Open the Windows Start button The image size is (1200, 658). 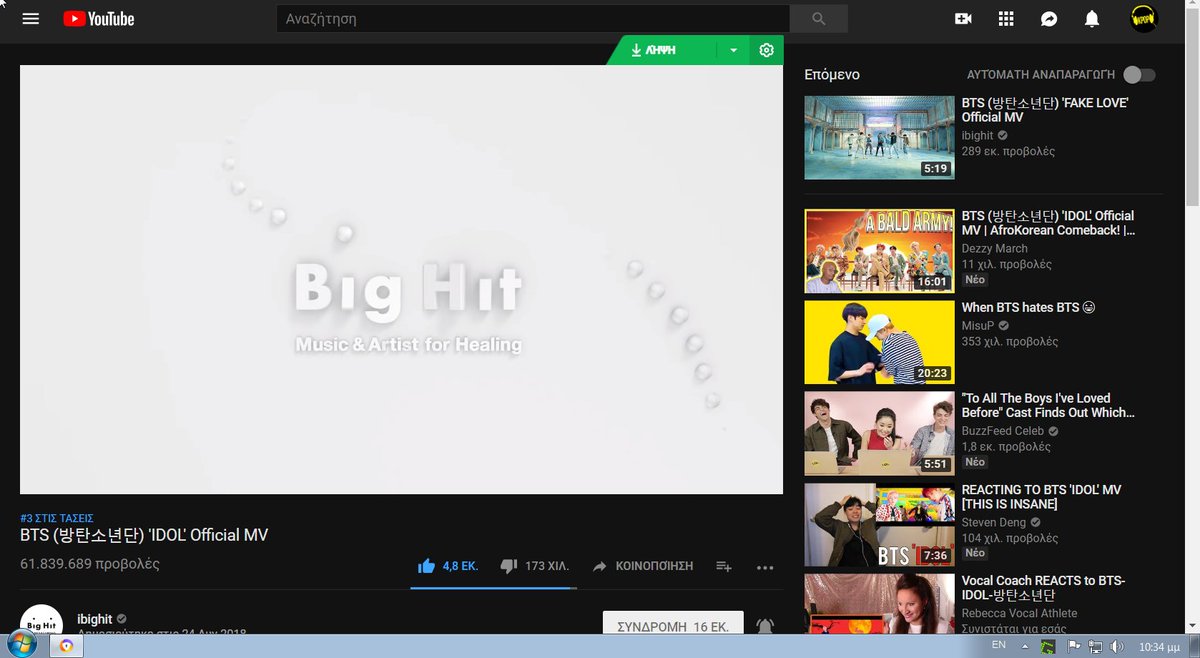click(x=21, y=645)
